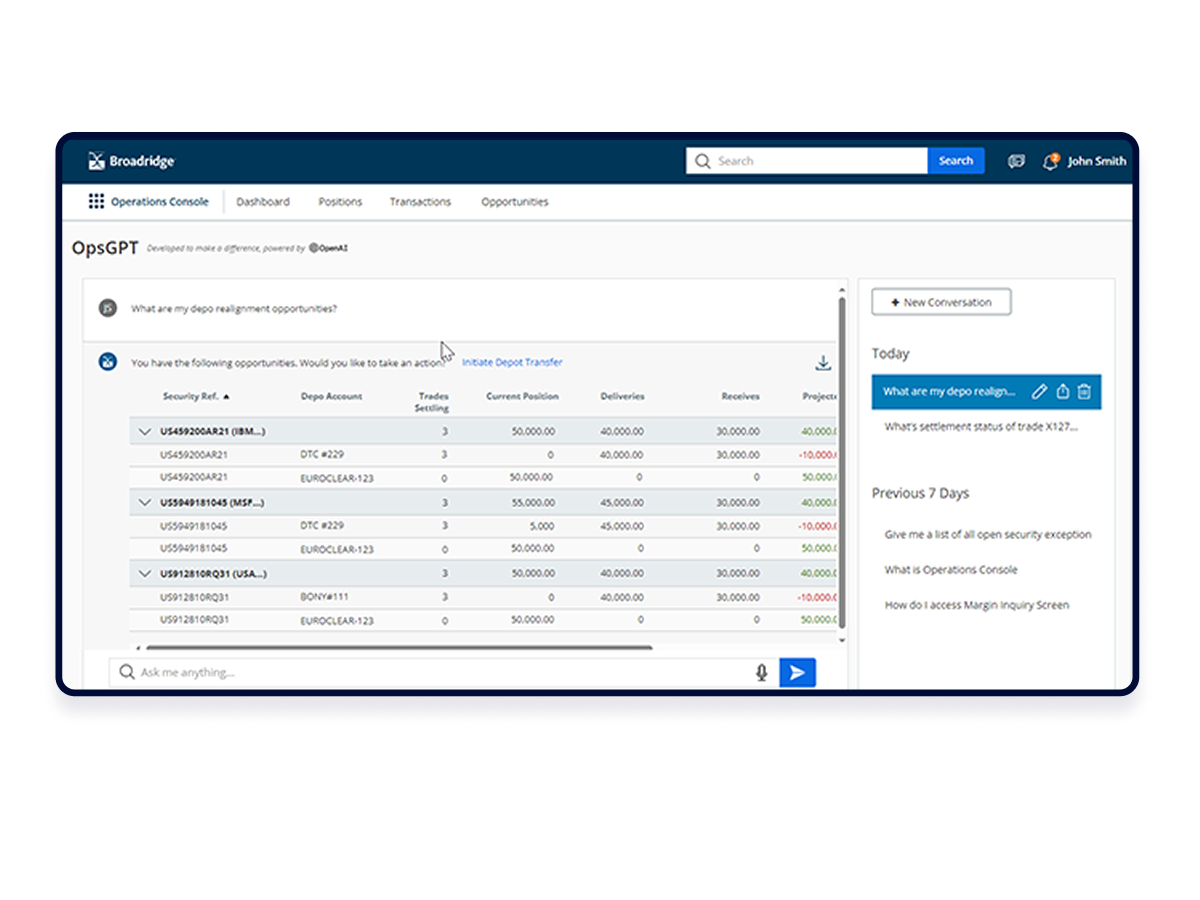Open the notifications bell icon
The image size is (1200, 900).
point(1050,161)
